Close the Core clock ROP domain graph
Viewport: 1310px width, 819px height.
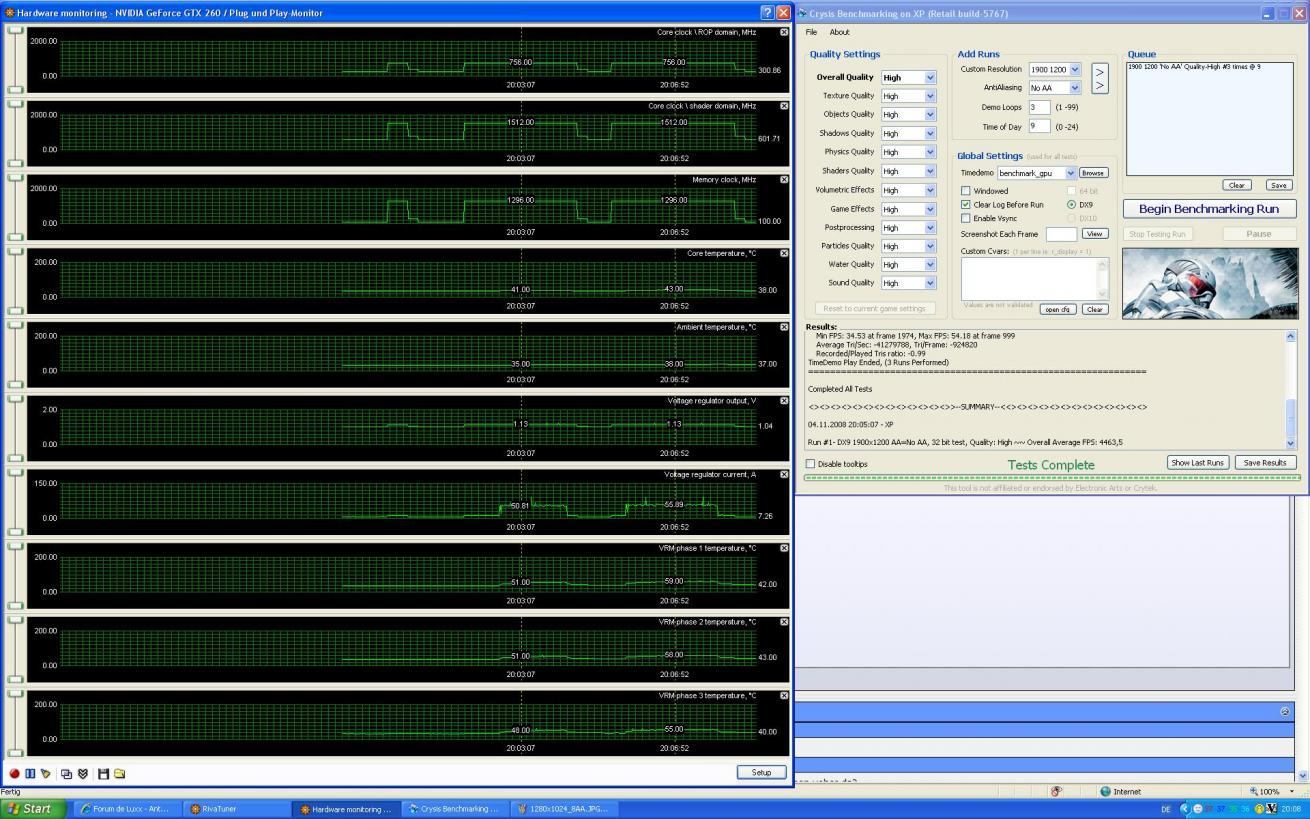[784, 32]
